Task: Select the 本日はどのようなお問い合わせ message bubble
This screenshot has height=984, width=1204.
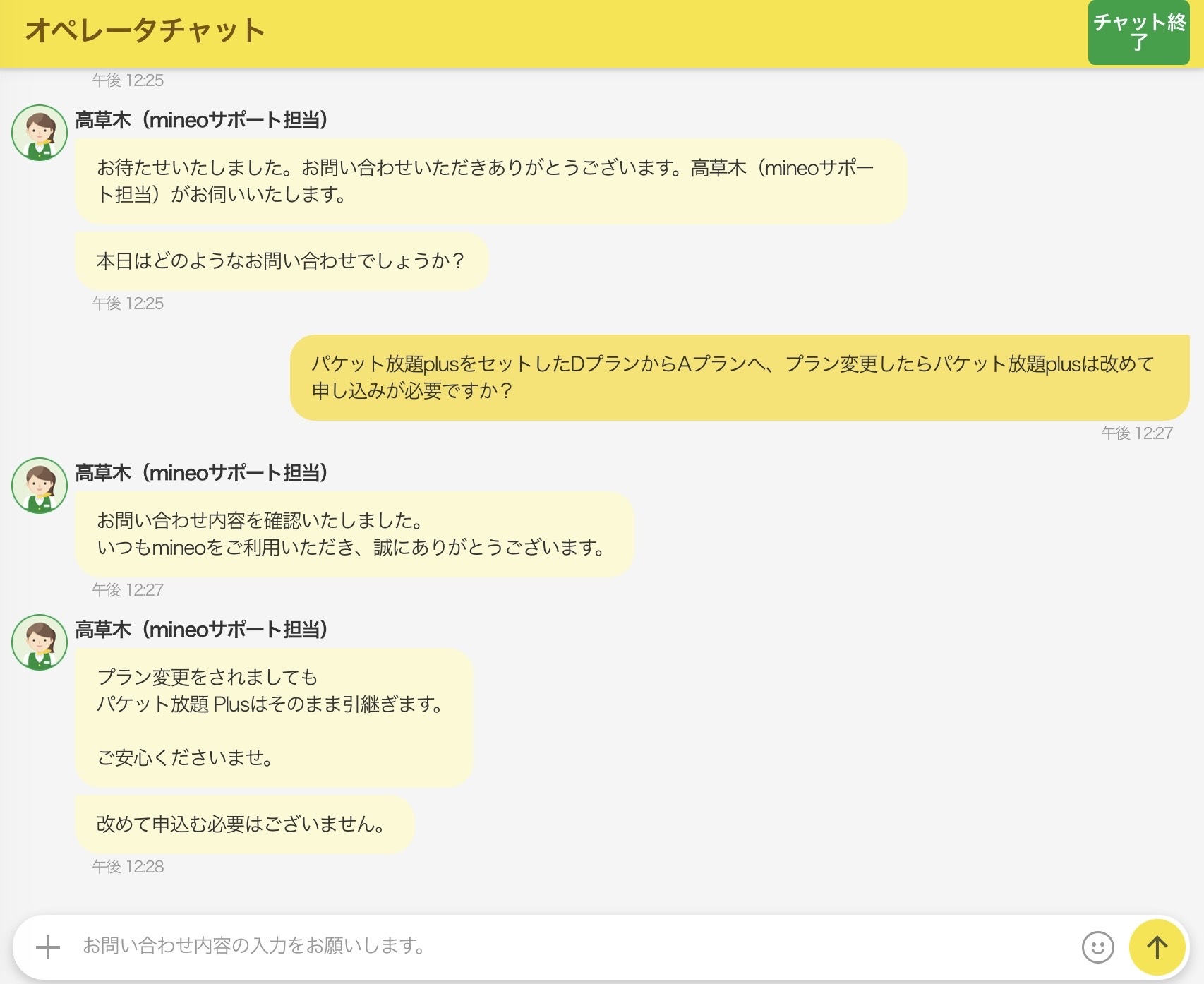Action: click(x=281, y=261)
